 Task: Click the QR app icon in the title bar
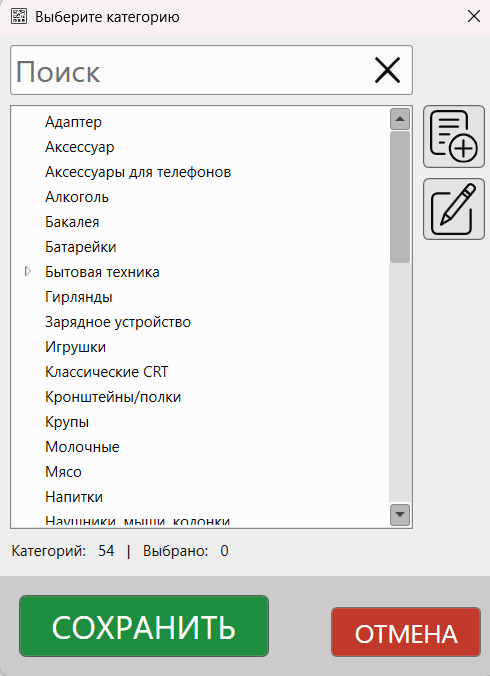click(x=19, y=17)
